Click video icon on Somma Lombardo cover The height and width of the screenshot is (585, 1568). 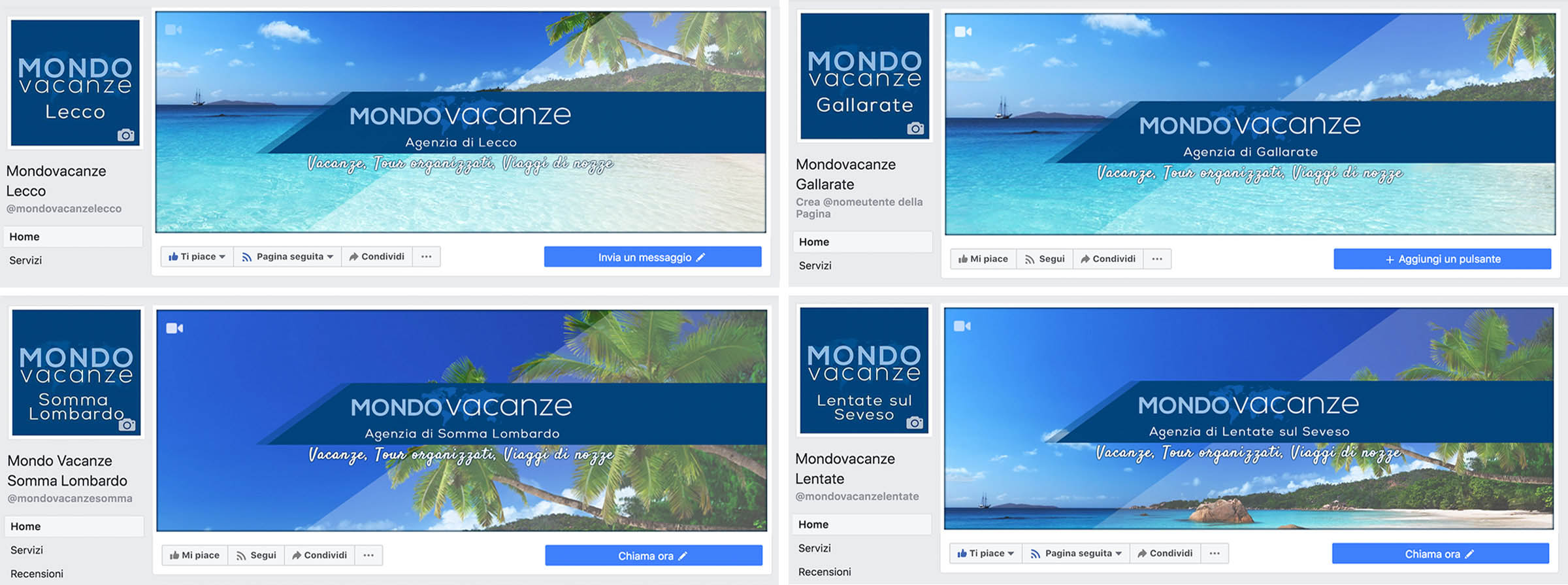click(x=175, y=328)
